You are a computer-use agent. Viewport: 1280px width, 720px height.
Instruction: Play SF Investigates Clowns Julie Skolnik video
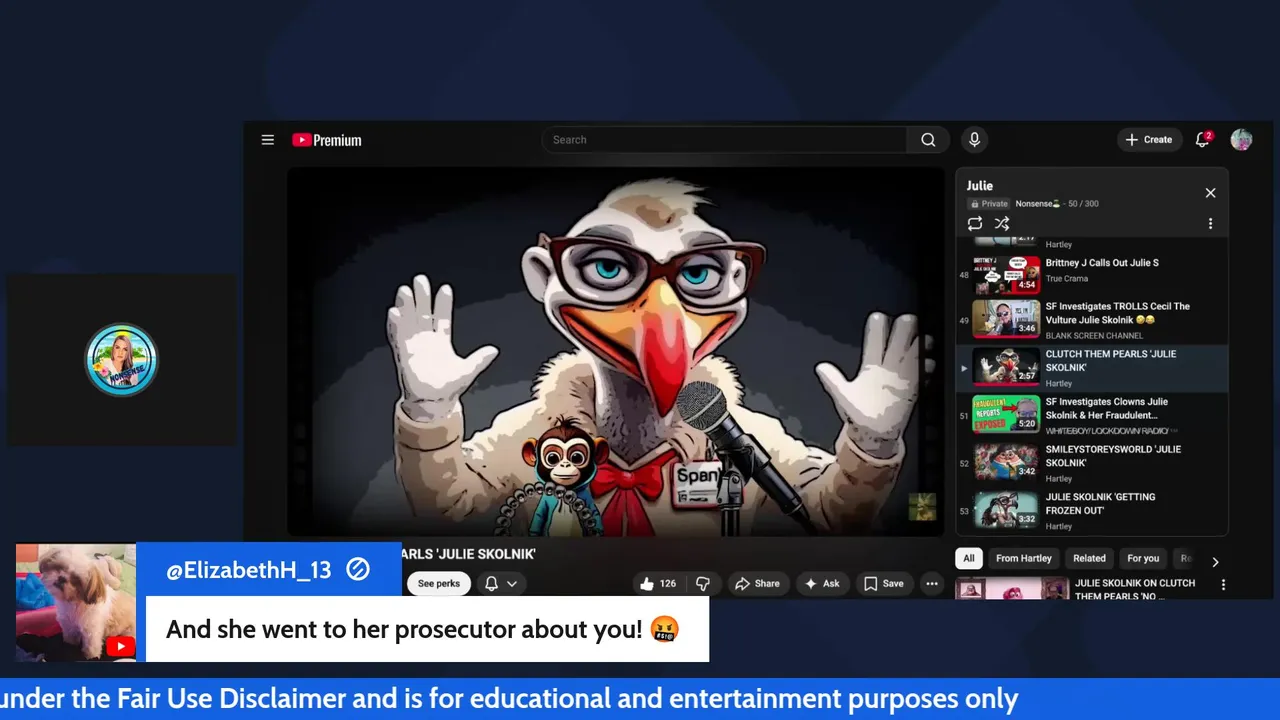coord(1092,415)
